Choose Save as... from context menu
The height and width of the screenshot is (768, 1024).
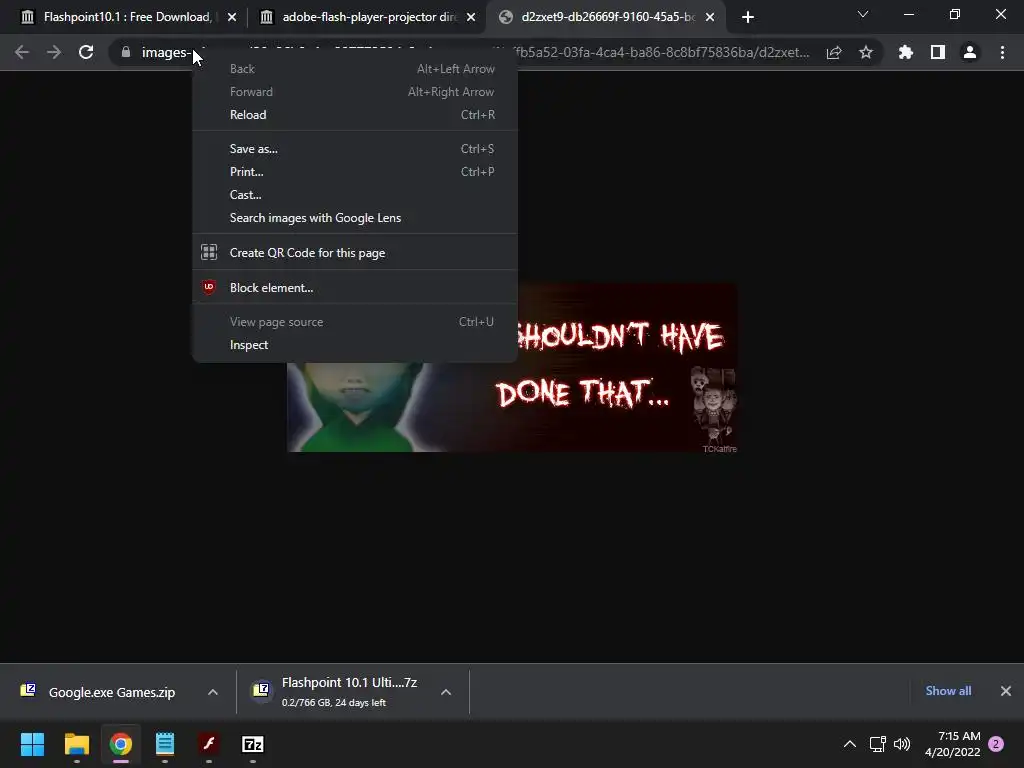coord(355,149)
